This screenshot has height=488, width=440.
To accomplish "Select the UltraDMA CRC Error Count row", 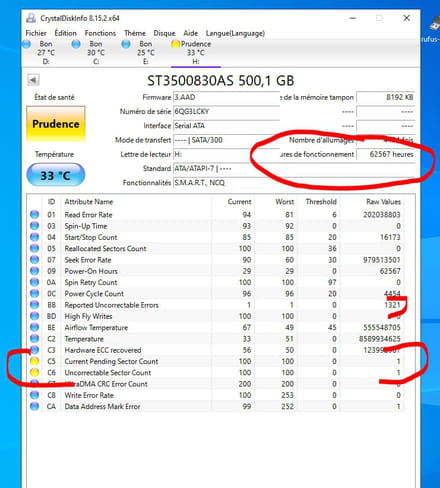I will (x=215, y=384).
